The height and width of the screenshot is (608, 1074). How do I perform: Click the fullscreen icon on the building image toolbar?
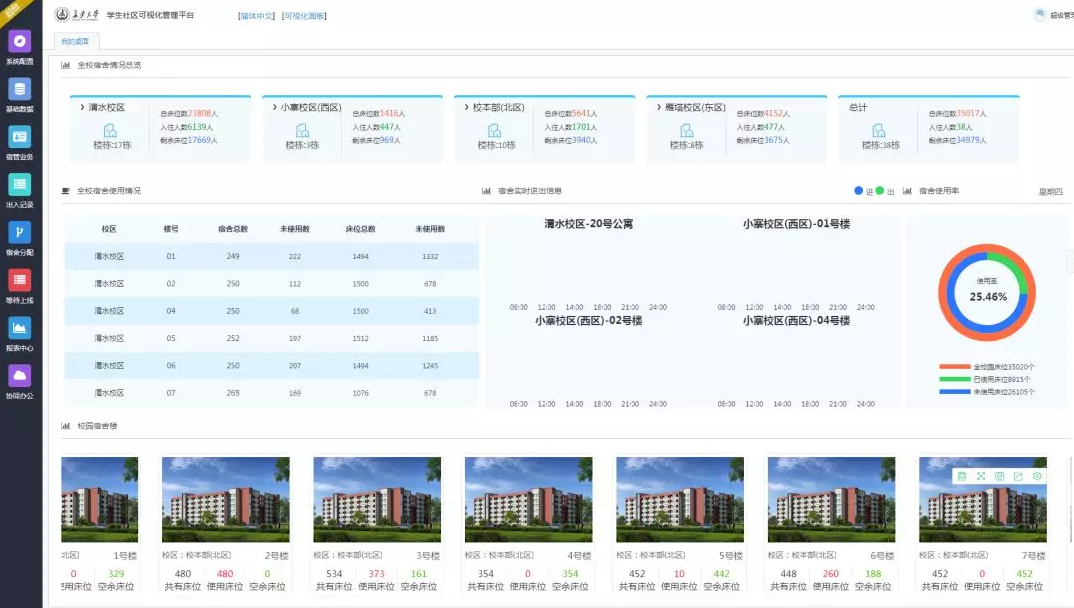point(980,476)
